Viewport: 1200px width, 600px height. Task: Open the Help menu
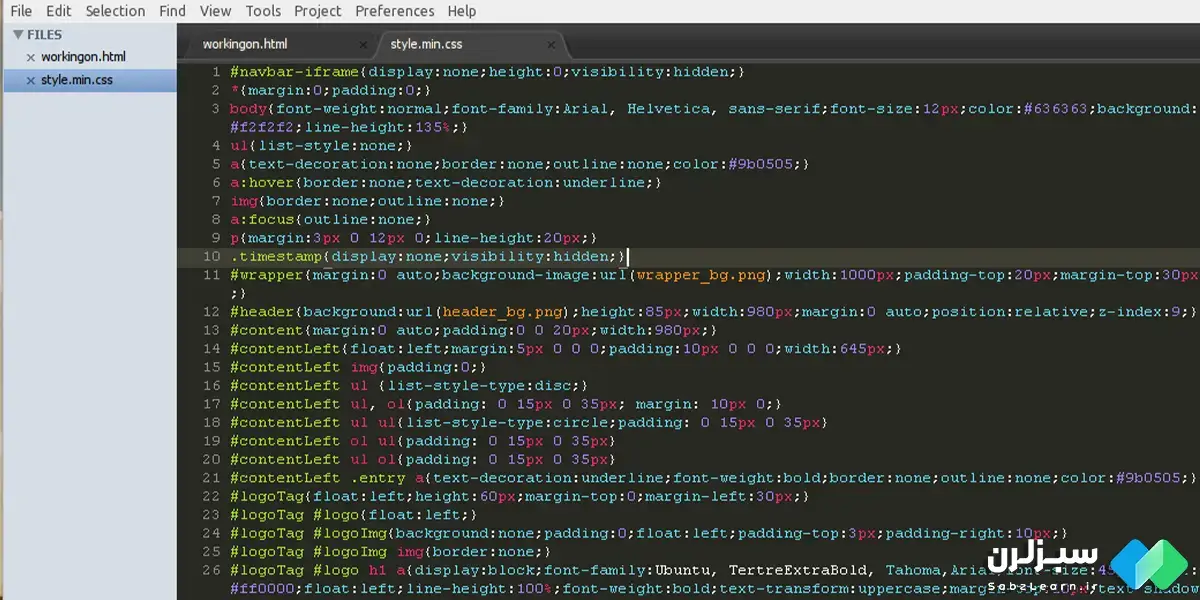(x=462, y=11)
